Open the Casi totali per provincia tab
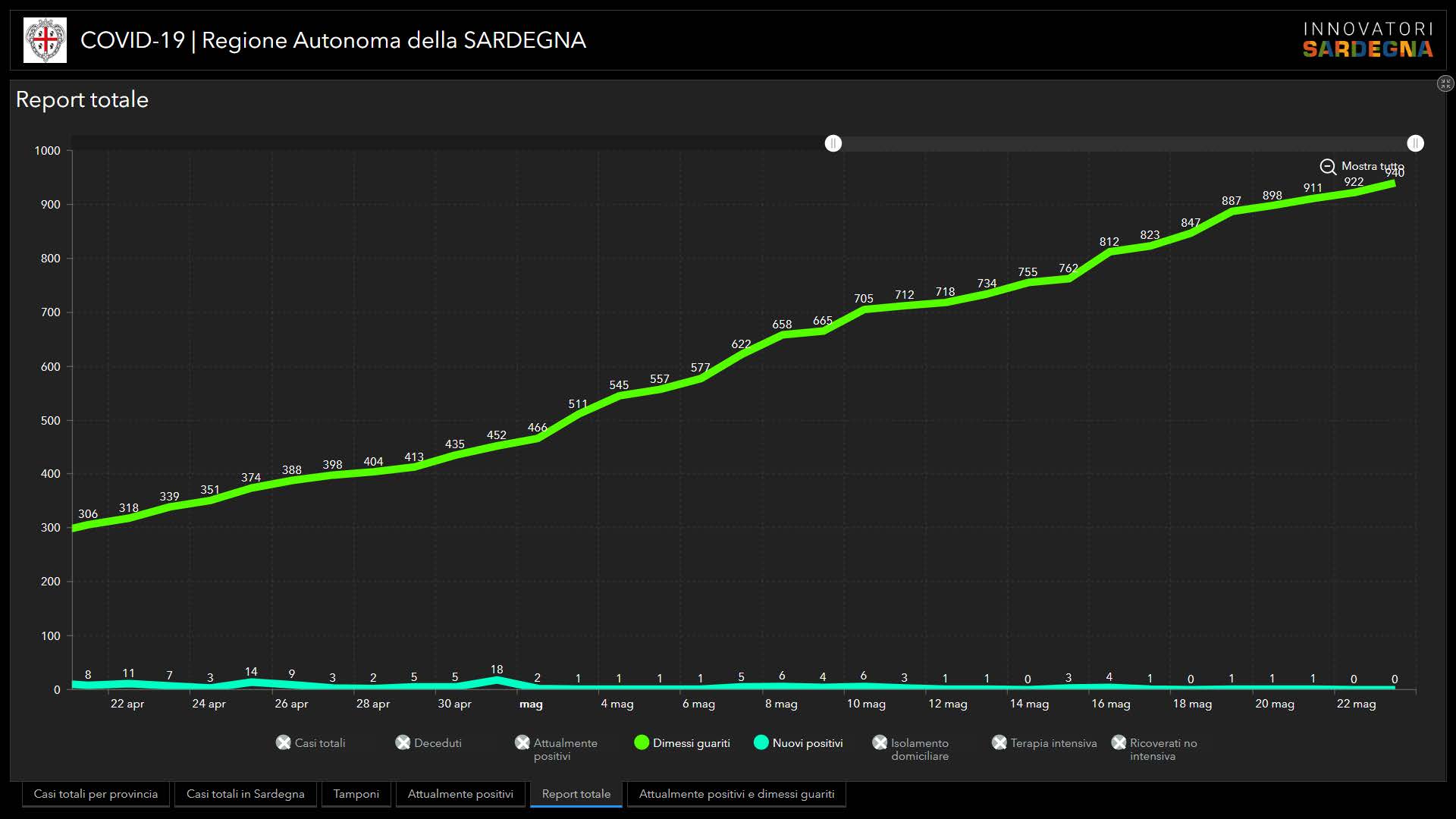This screenshot has height=819, width=1456. [x=96, y=794]
